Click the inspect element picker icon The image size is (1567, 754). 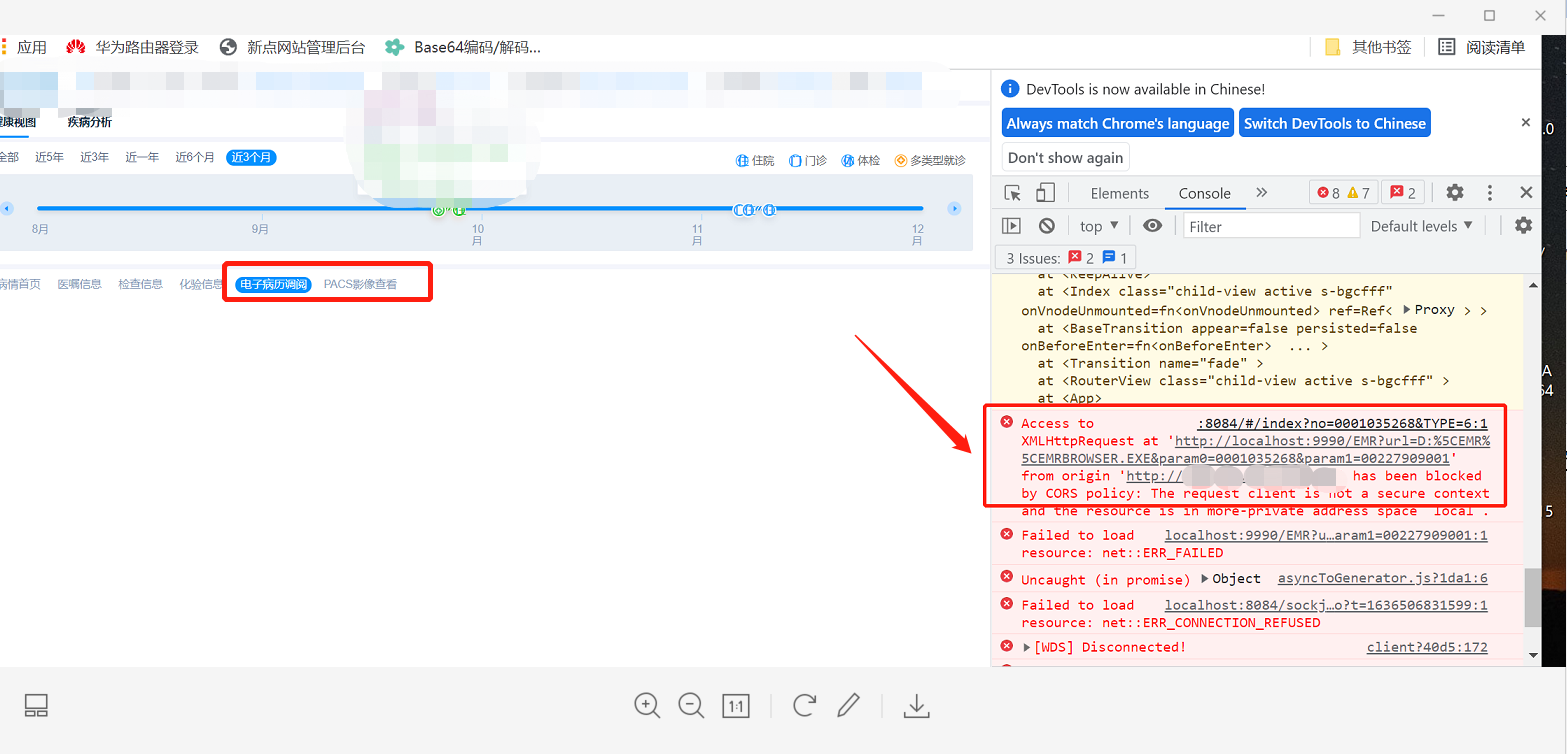pos(1013,193)
